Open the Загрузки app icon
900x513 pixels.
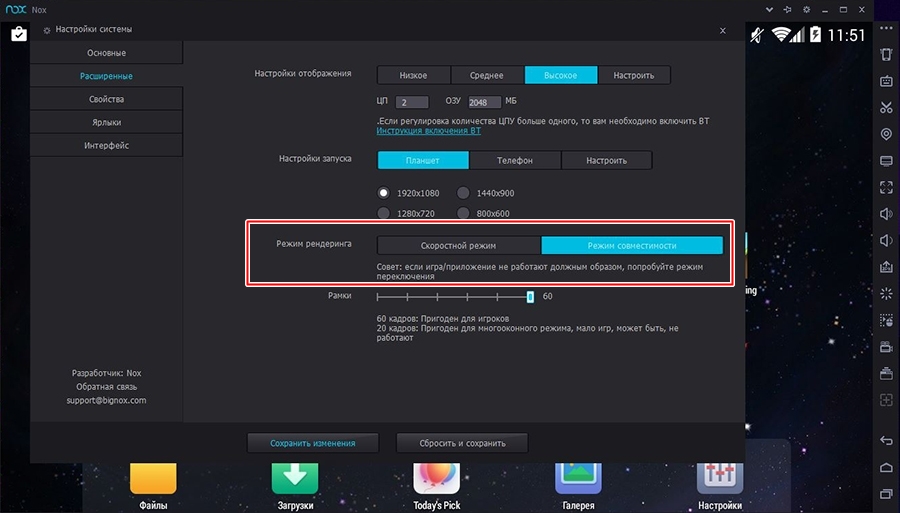[x=295, y=479]
